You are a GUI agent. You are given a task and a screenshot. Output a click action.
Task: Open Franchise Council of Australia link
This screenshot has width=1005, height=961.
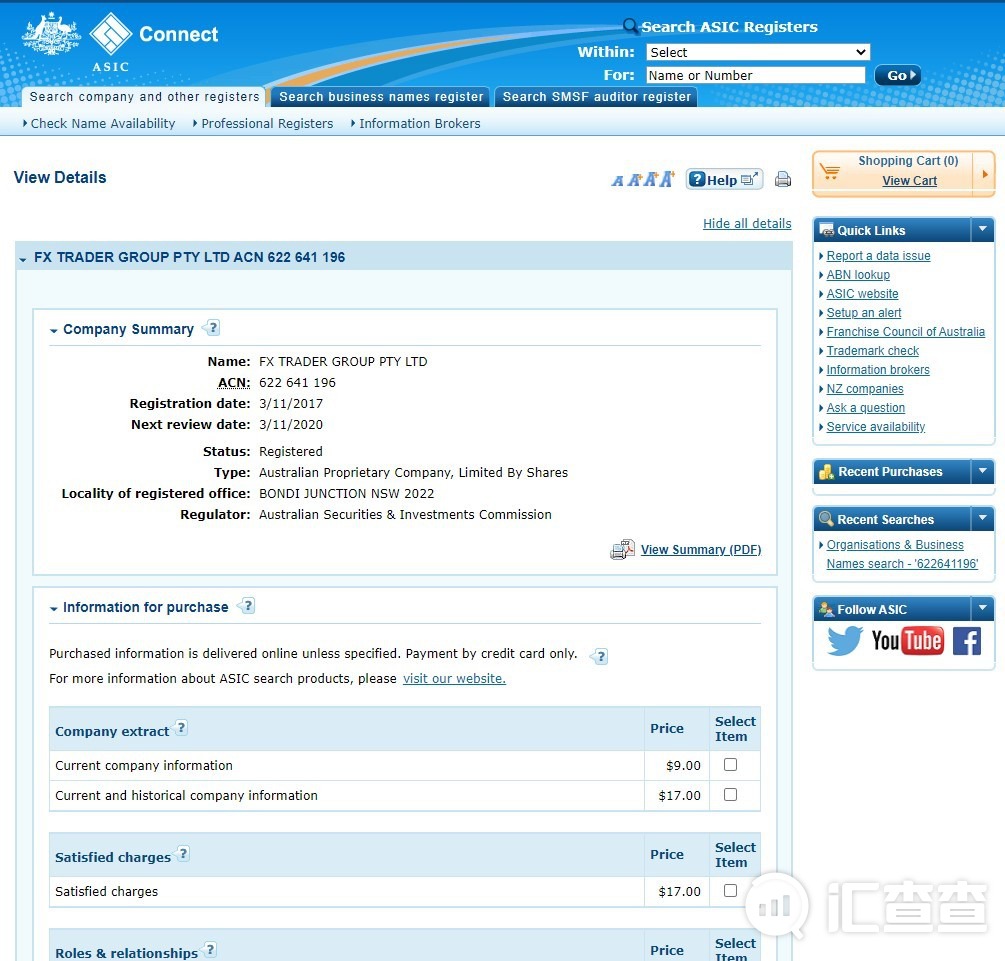point(905,331)
